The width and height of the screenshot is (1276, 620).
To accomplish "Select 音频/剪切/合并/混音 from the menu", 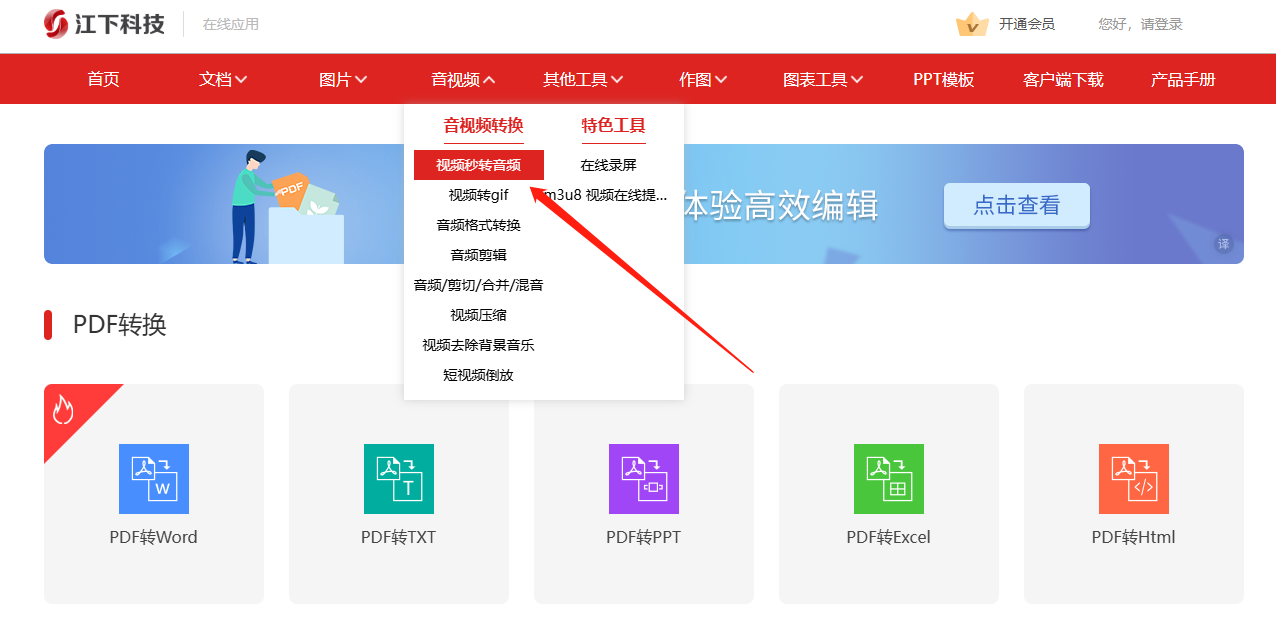I will 479,285.
